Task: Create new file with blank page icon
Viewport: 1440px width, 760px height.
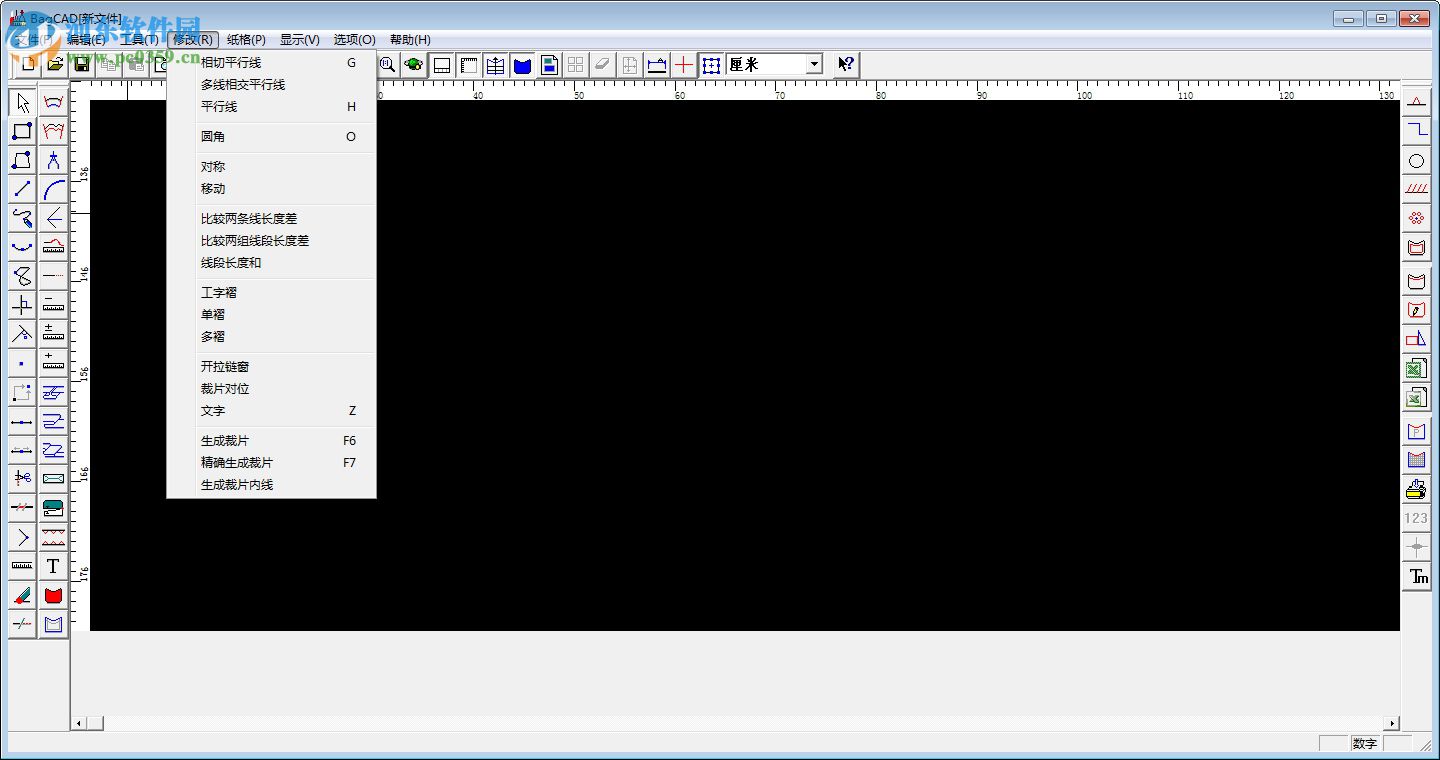Action: [29, 65]
